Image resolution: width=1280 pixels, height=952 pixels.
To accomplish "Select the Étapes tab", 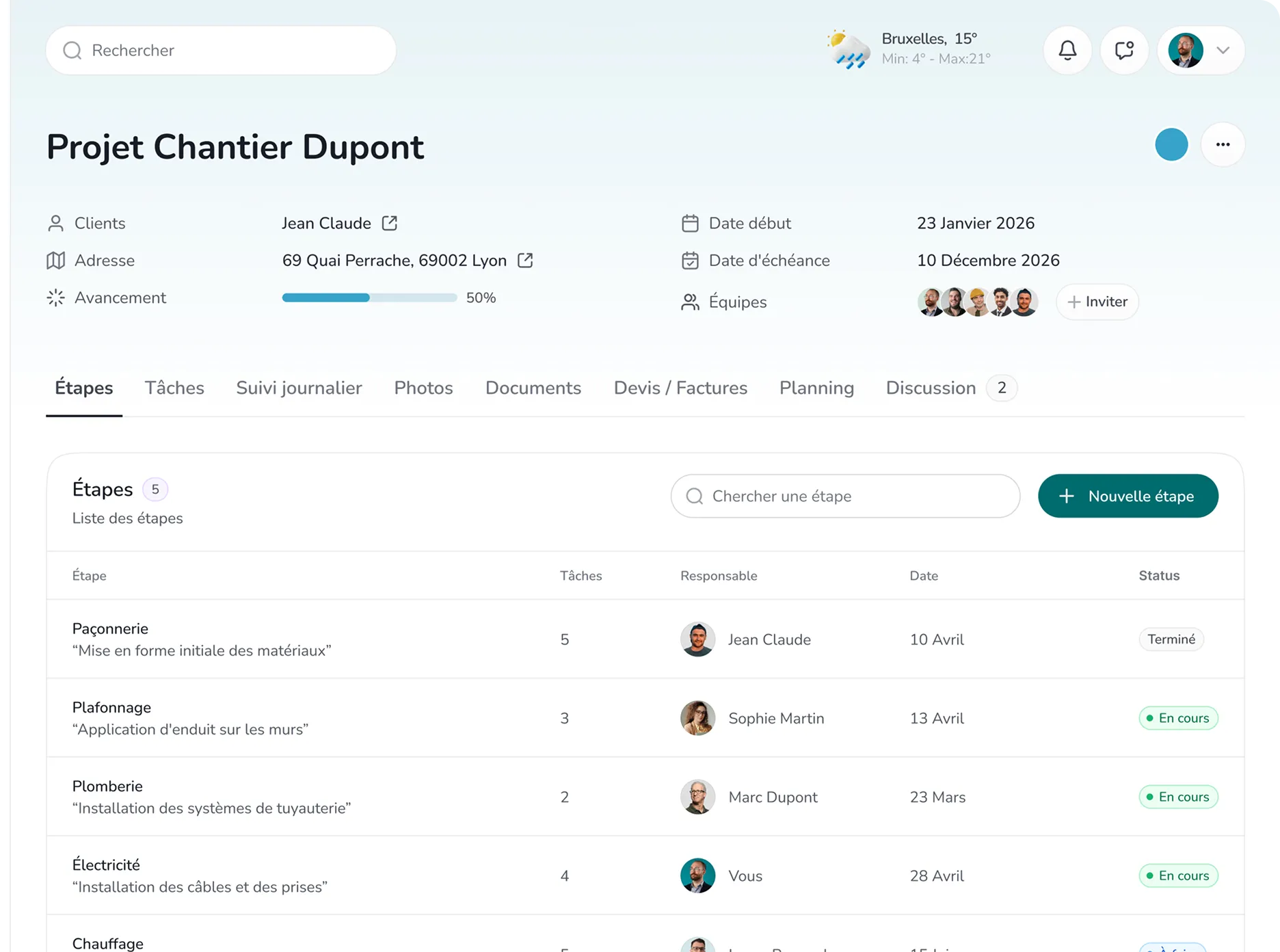I will (x=84, y=388).
